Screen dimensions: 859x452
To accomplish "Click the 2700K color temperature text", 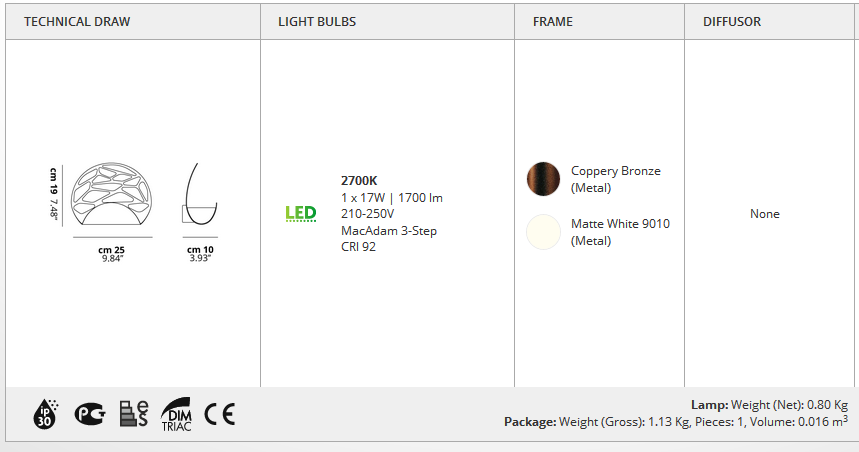I will [x=359, y=180].
